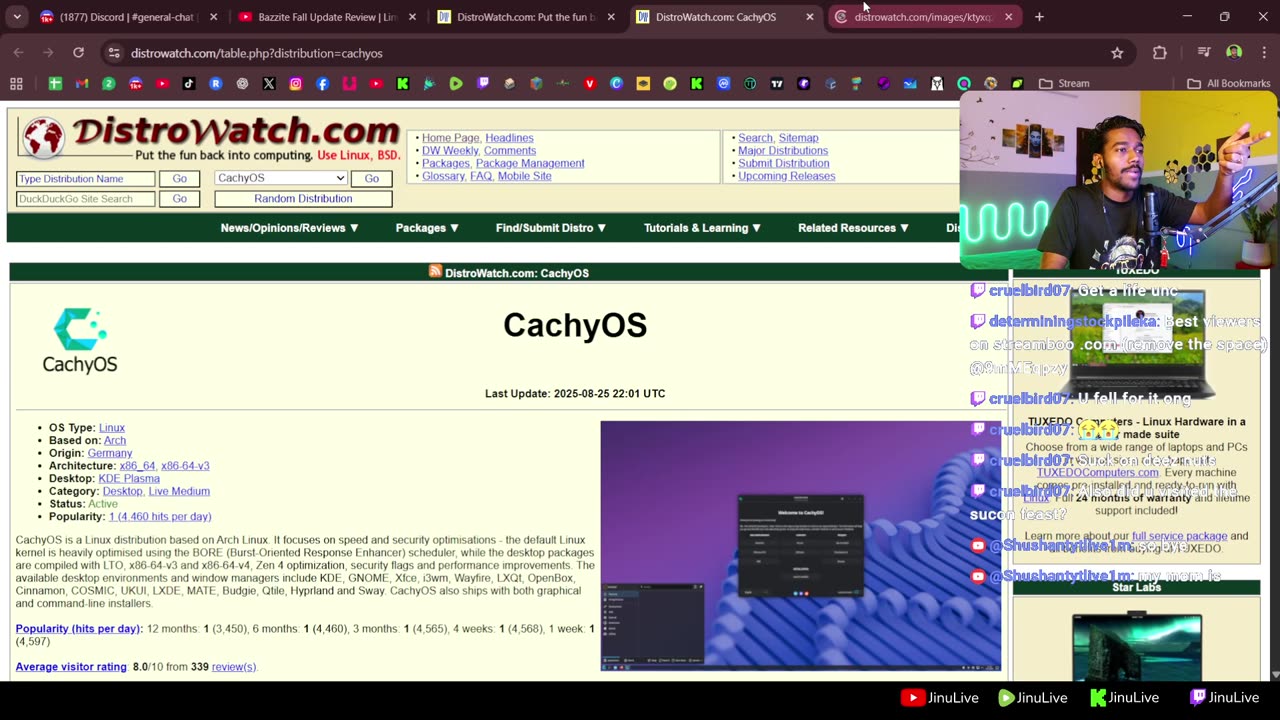Expand Find/Submit Distro menu
This screenshot has width=1280, height=720.
coord(551,228)
